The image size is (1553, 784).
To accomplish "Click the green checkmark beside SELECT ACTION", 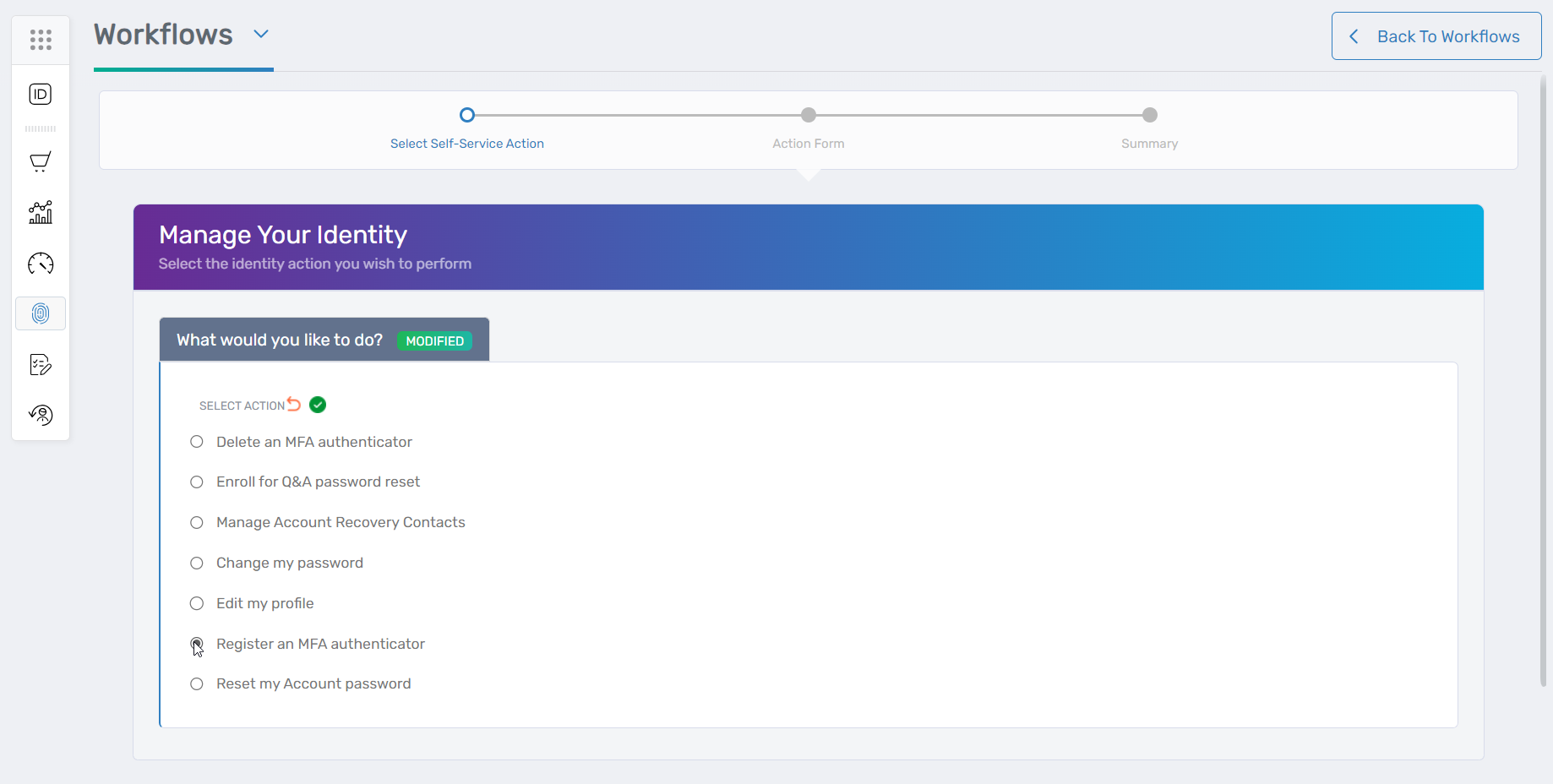I will (317, 405).
